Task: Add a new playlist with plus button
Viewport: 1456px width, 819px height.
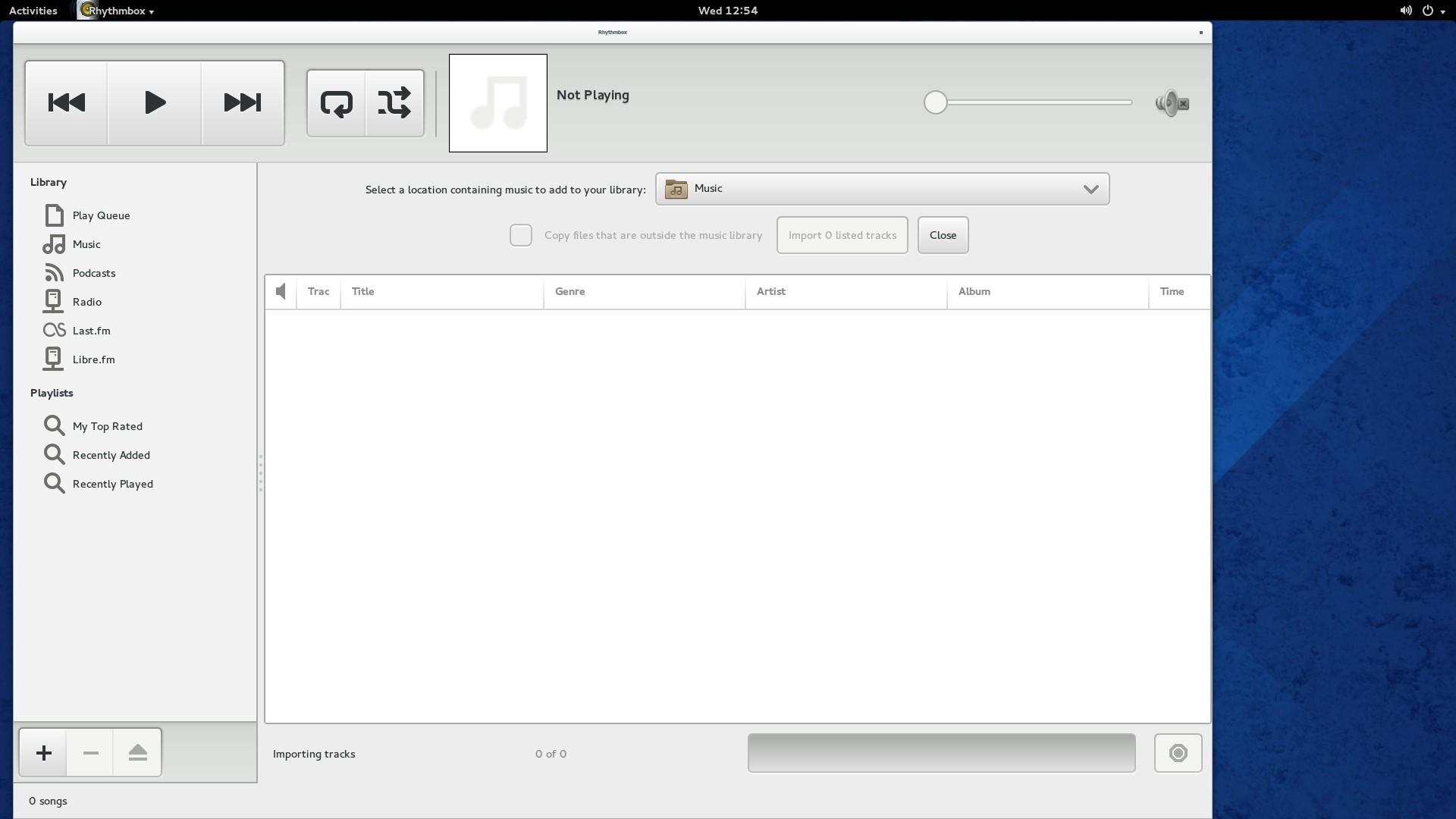Action: tap(43, 753)
